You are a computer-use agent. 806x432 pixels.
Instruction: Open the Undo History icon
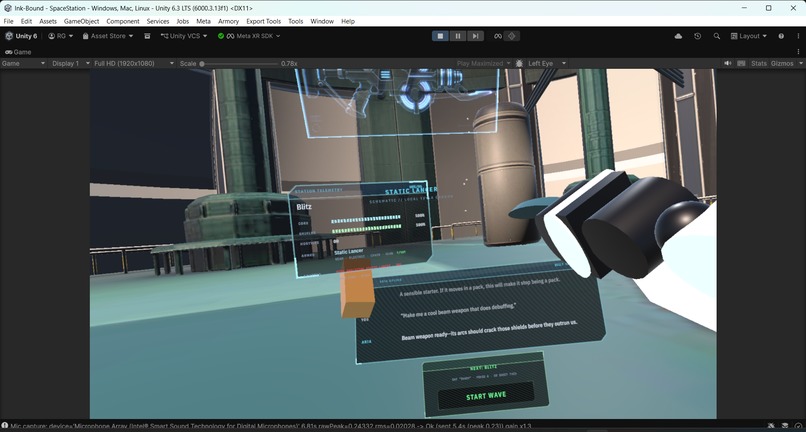point(697,36)
